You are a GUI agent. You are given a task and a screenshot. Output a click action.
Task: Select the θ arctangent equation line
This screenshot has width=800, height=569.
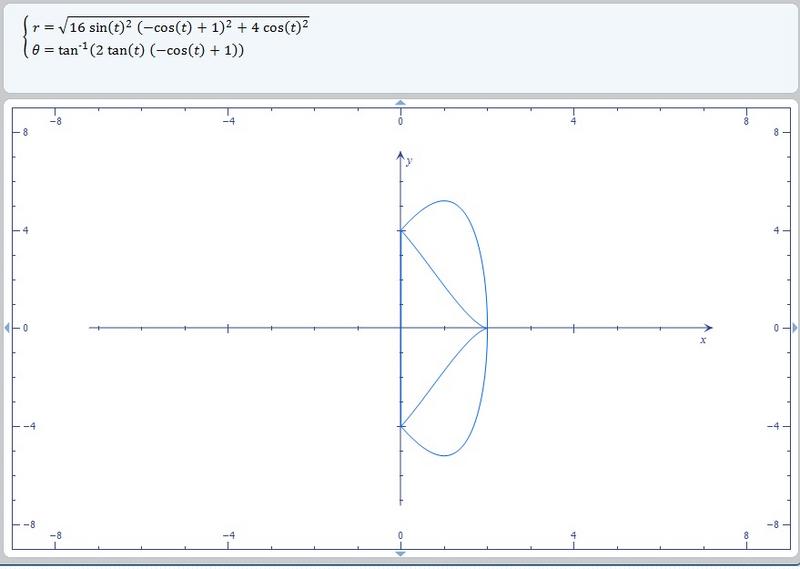pyautogui.click(x=138, y=49)
